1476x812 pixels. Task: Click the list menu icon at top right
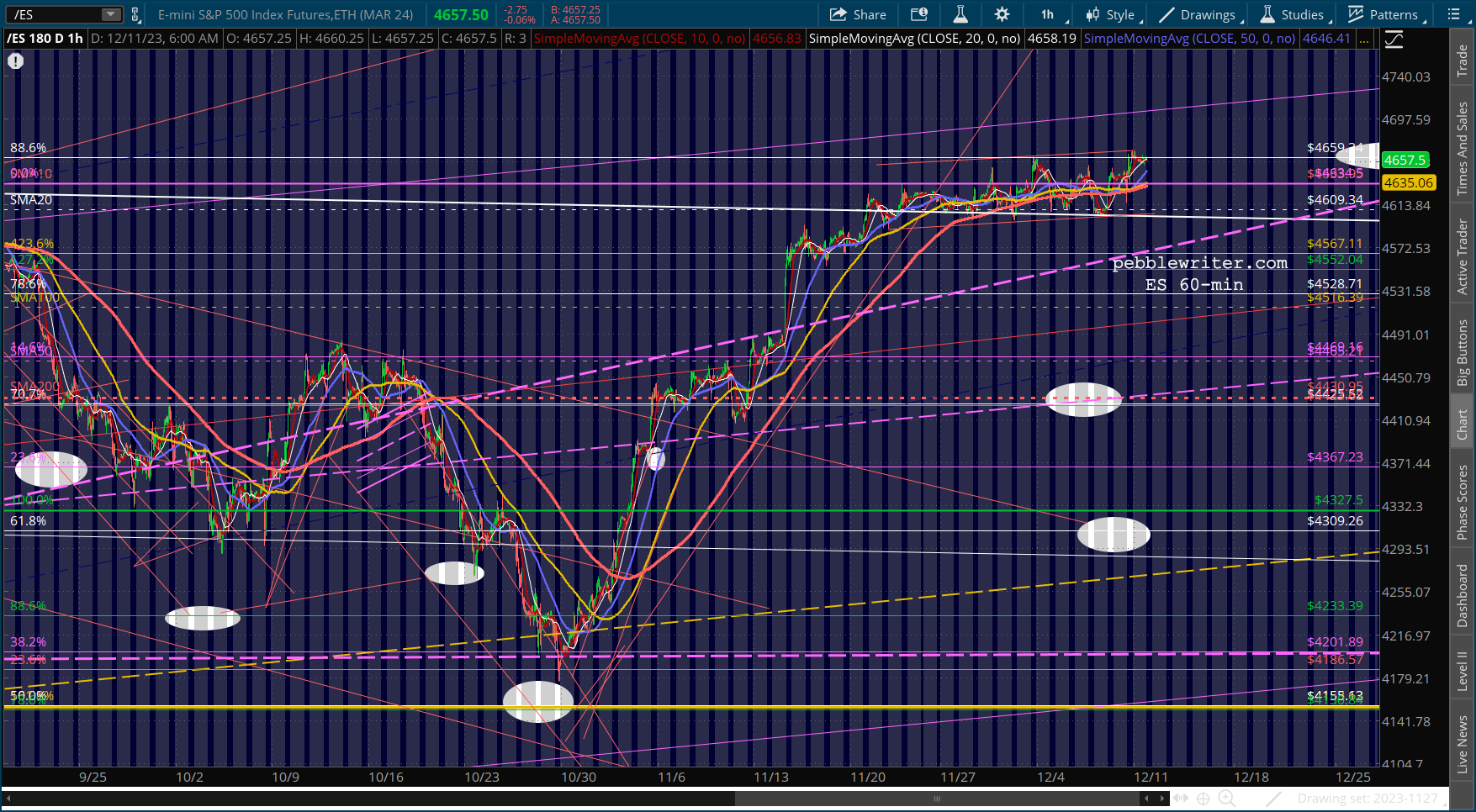(1453, 14)
